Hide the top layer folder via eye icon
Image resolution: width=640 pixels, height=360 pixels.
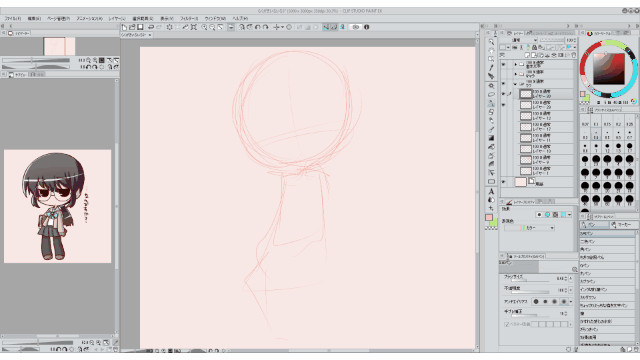tap(503, 64)
